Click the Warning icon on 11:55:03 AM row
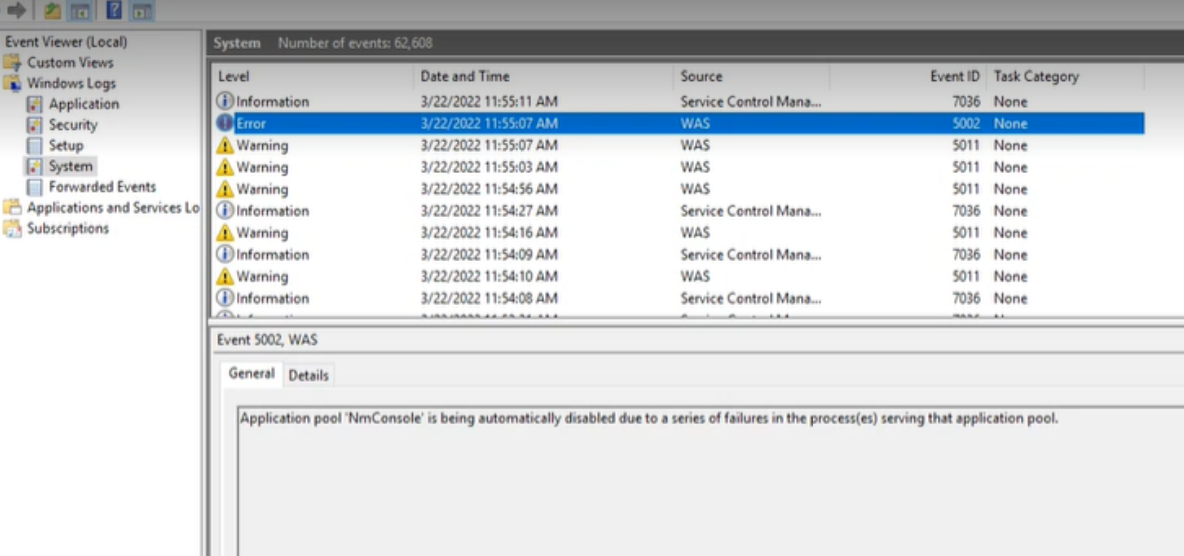Viewport: 1184px width, 556px height. point(225,167)
